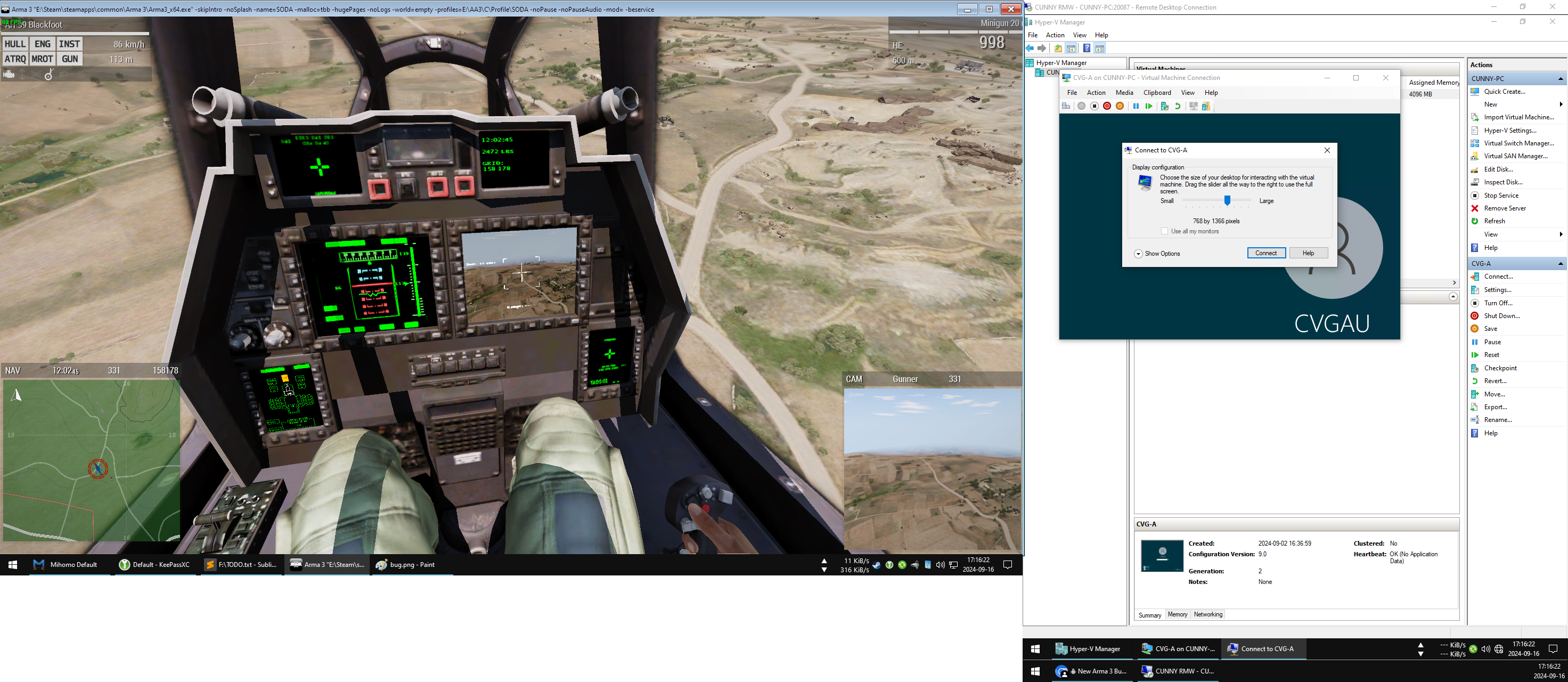Open notification center on left taskbar
Screen dimensions: 1568x682
click(1007, 564)
